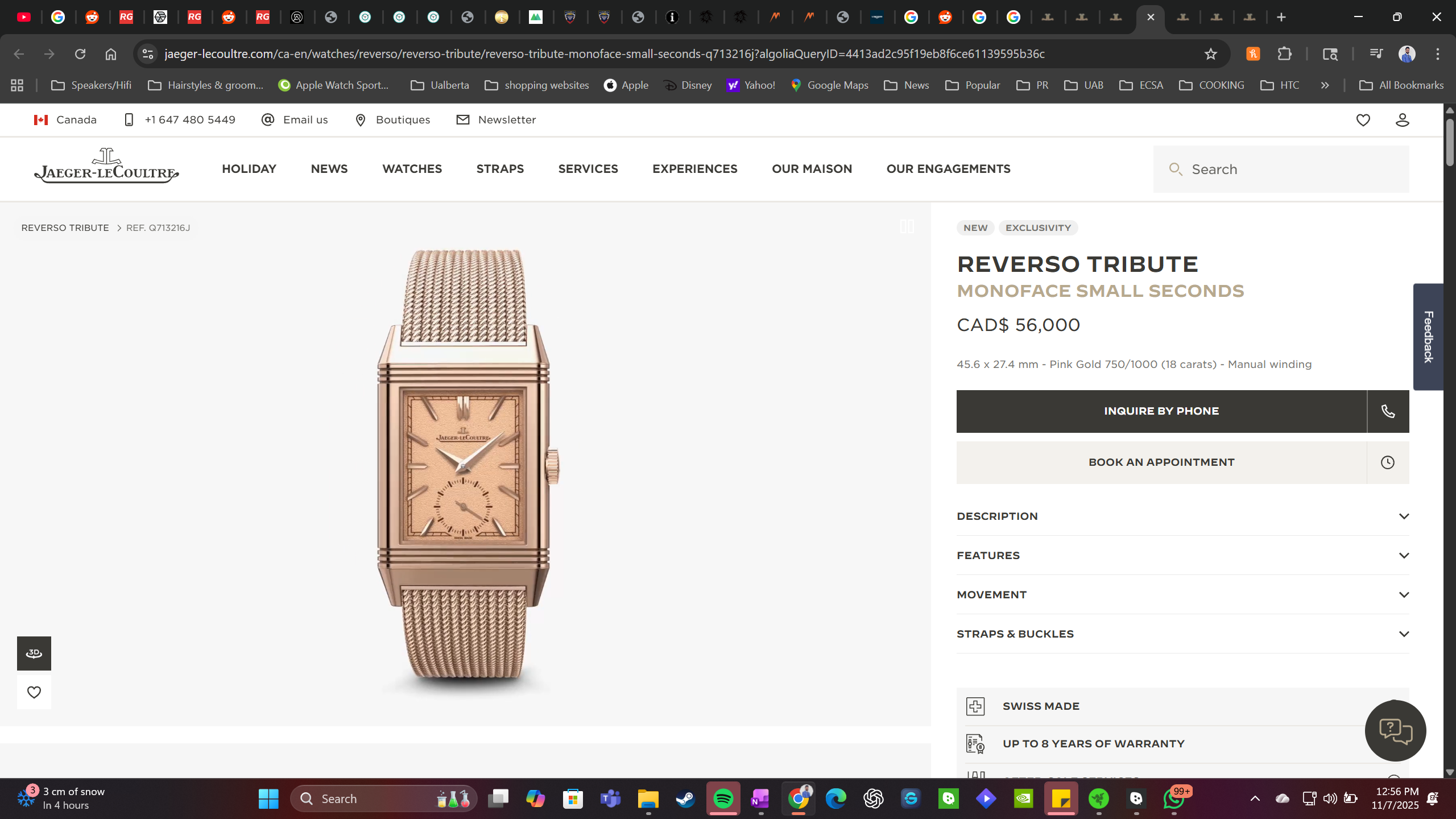Open the Experiences menu
This screenshot has height=819, width=1456.
[x=695, y=169]
